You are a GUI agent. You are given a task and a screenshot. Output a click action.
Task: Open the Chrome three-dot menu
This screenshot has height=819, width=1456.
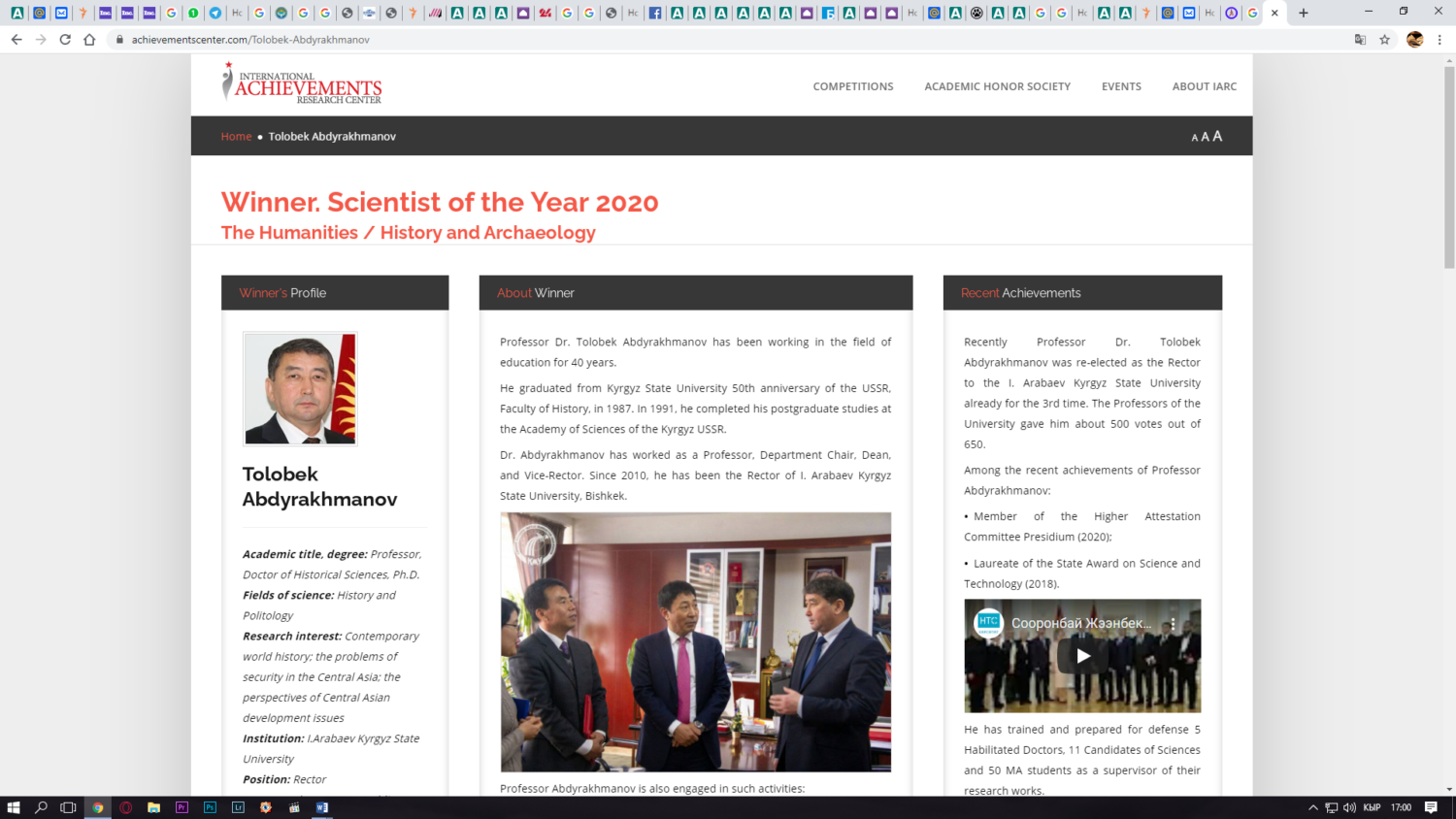point(1439,40)
